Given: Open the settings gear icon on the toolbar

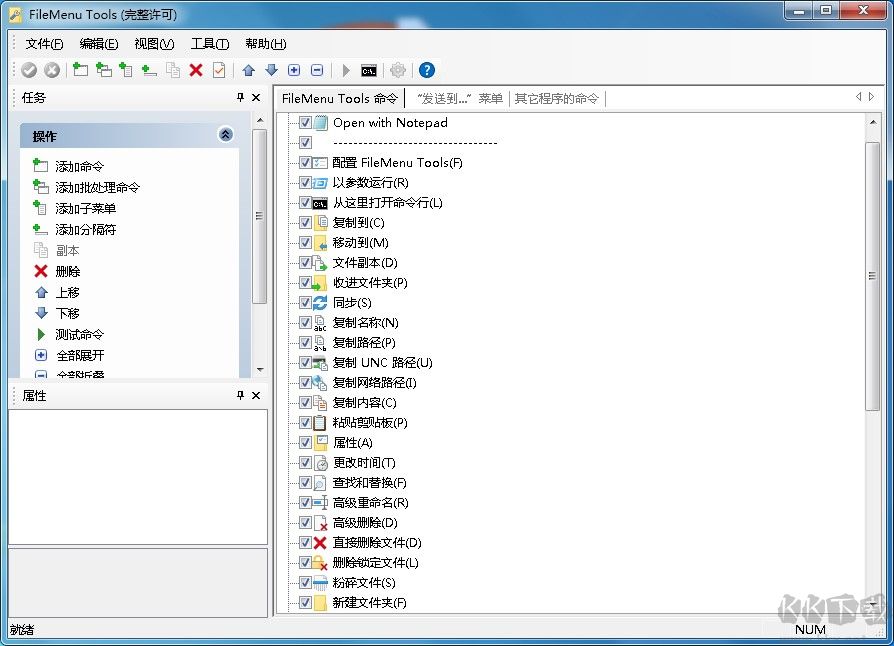Looking at the screenshot, I should click(397, 70).
